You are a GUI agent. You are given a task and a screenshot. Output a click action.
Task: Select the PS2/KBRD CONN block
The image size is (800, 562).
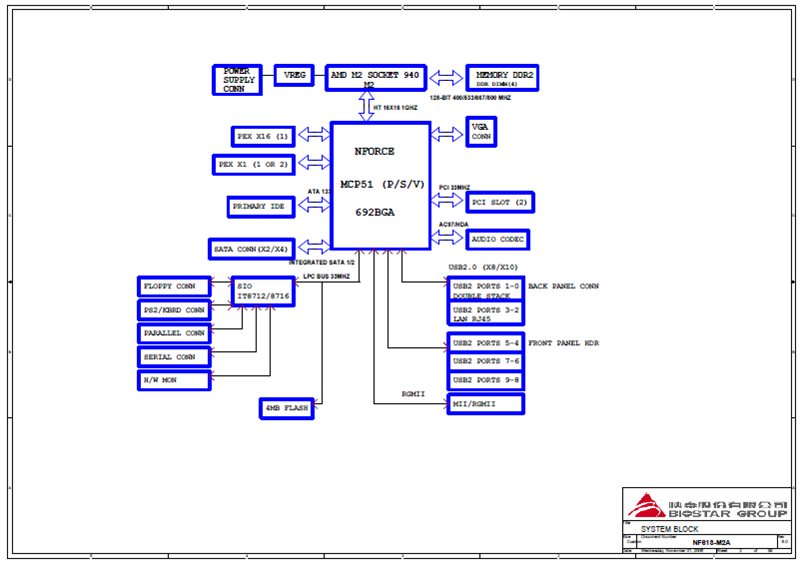point(174,310)
